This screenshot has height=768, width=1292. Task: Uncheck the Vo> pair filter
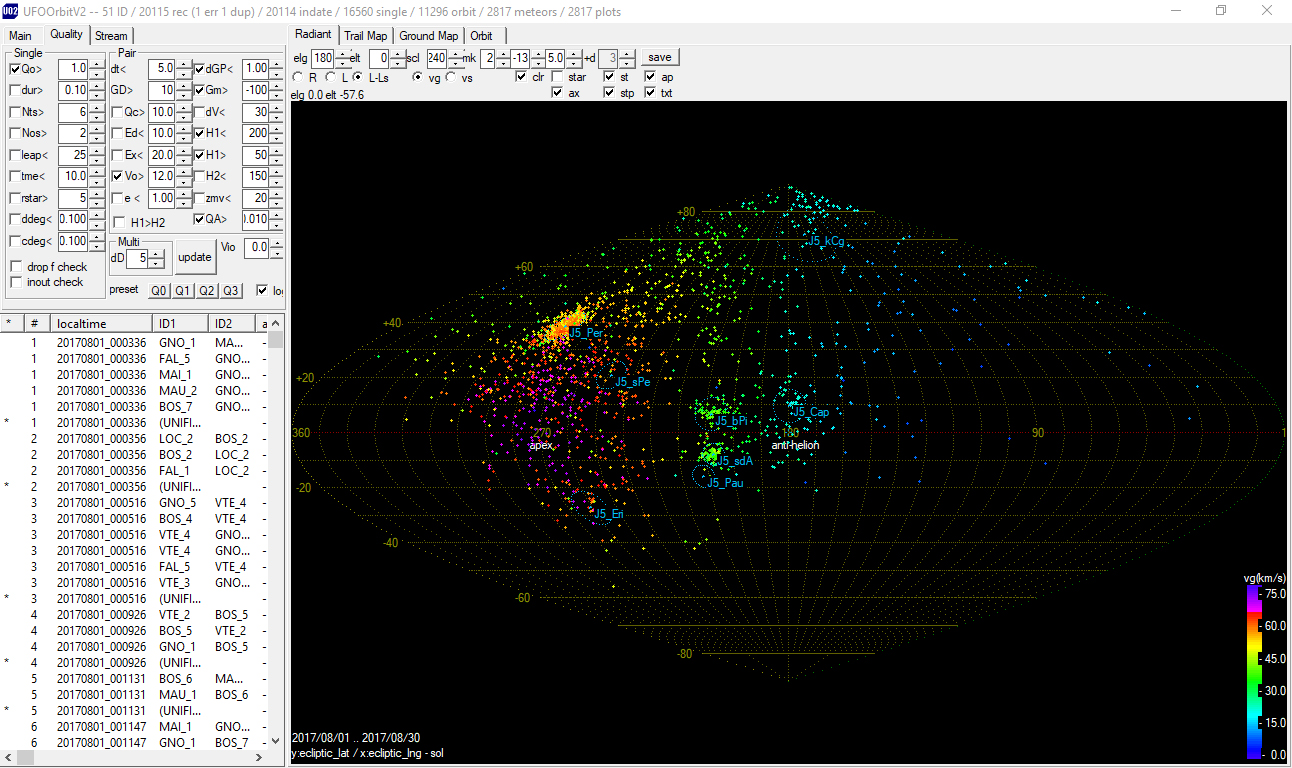pos(118,176)
